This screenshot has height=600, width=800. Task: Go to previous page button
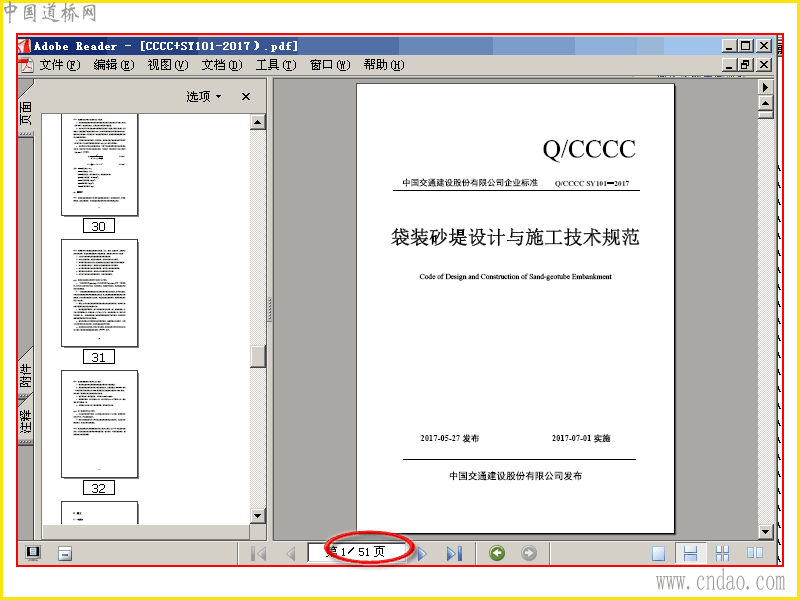(290, 553)
